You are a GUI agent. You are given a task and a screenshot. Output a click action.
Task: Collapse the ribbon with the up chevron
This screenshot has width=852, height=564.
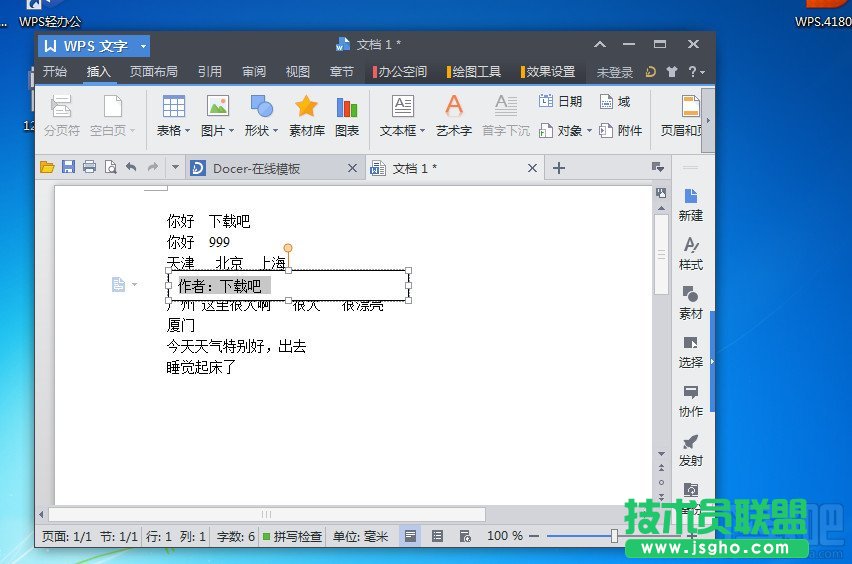click(600, 44)
